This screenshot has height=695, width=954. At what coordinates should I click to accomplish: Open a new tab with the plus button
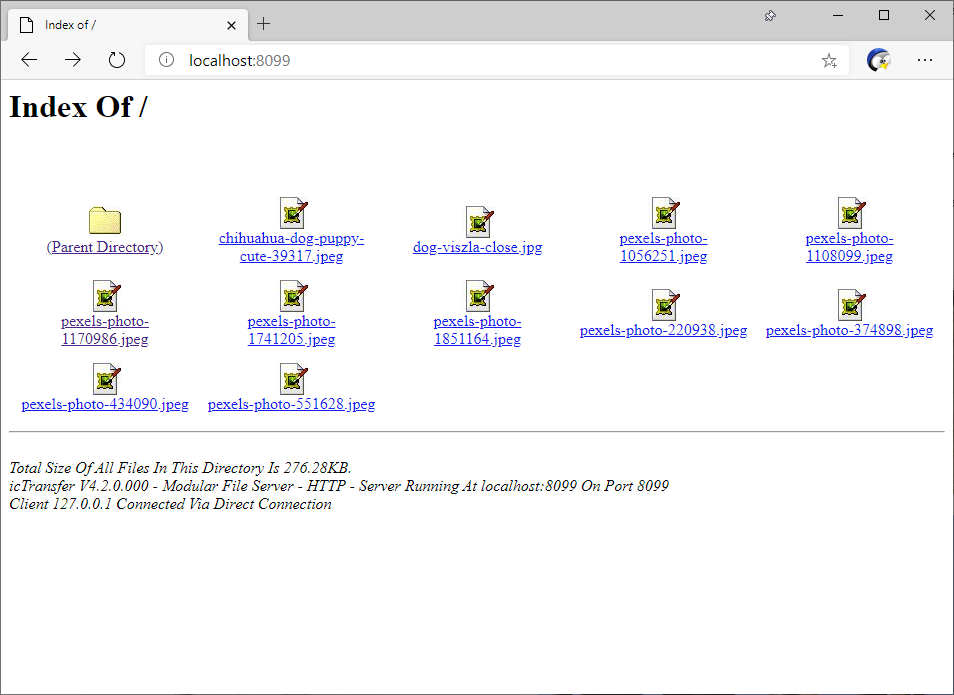pos(261,24)
